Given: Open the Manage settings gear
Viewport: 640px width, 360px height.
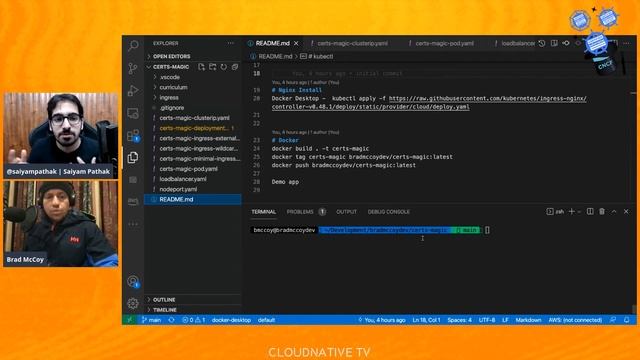Looking at the screenshot, I should click(133, 303).
